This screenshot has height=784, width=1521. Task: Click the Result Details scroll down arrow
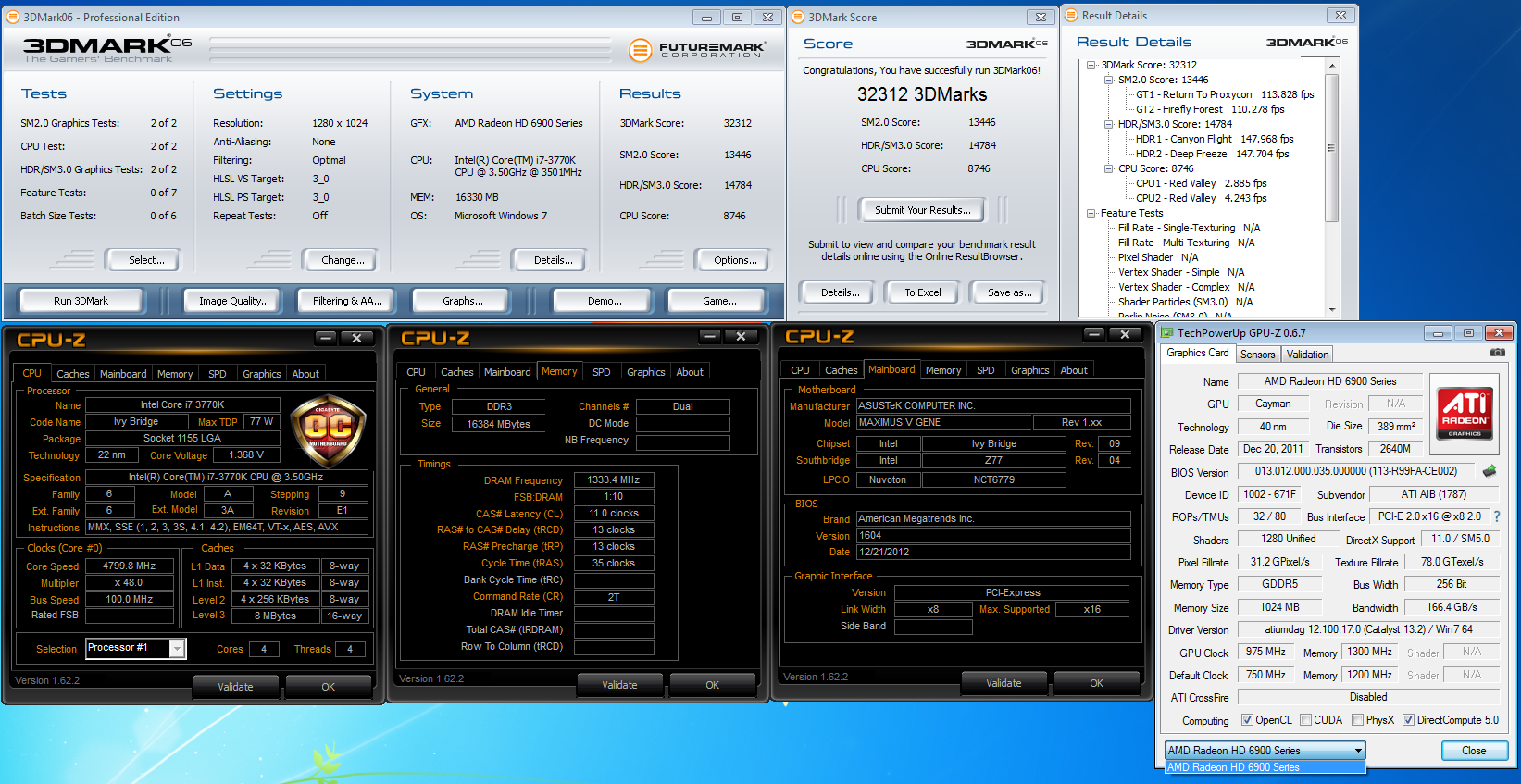click(x=1331, y=310)
